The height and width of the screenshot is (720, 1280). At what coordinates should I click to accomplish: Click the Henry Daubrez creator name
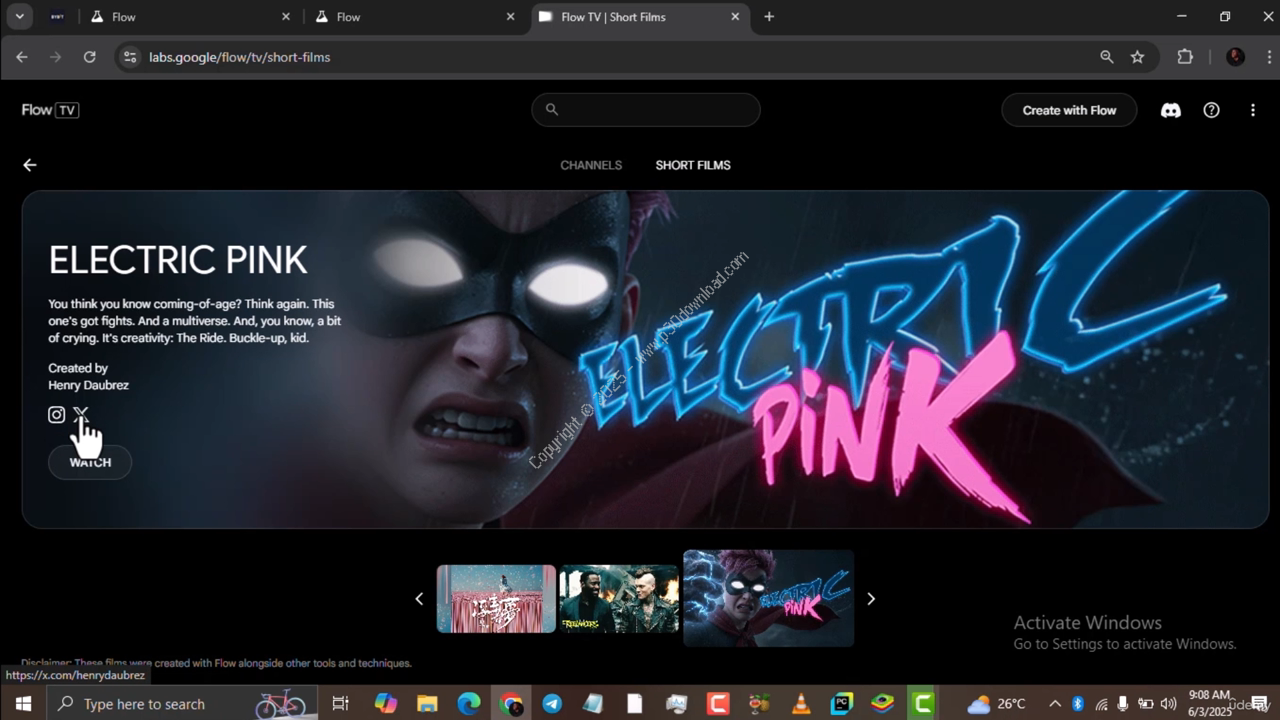(88, 385)
